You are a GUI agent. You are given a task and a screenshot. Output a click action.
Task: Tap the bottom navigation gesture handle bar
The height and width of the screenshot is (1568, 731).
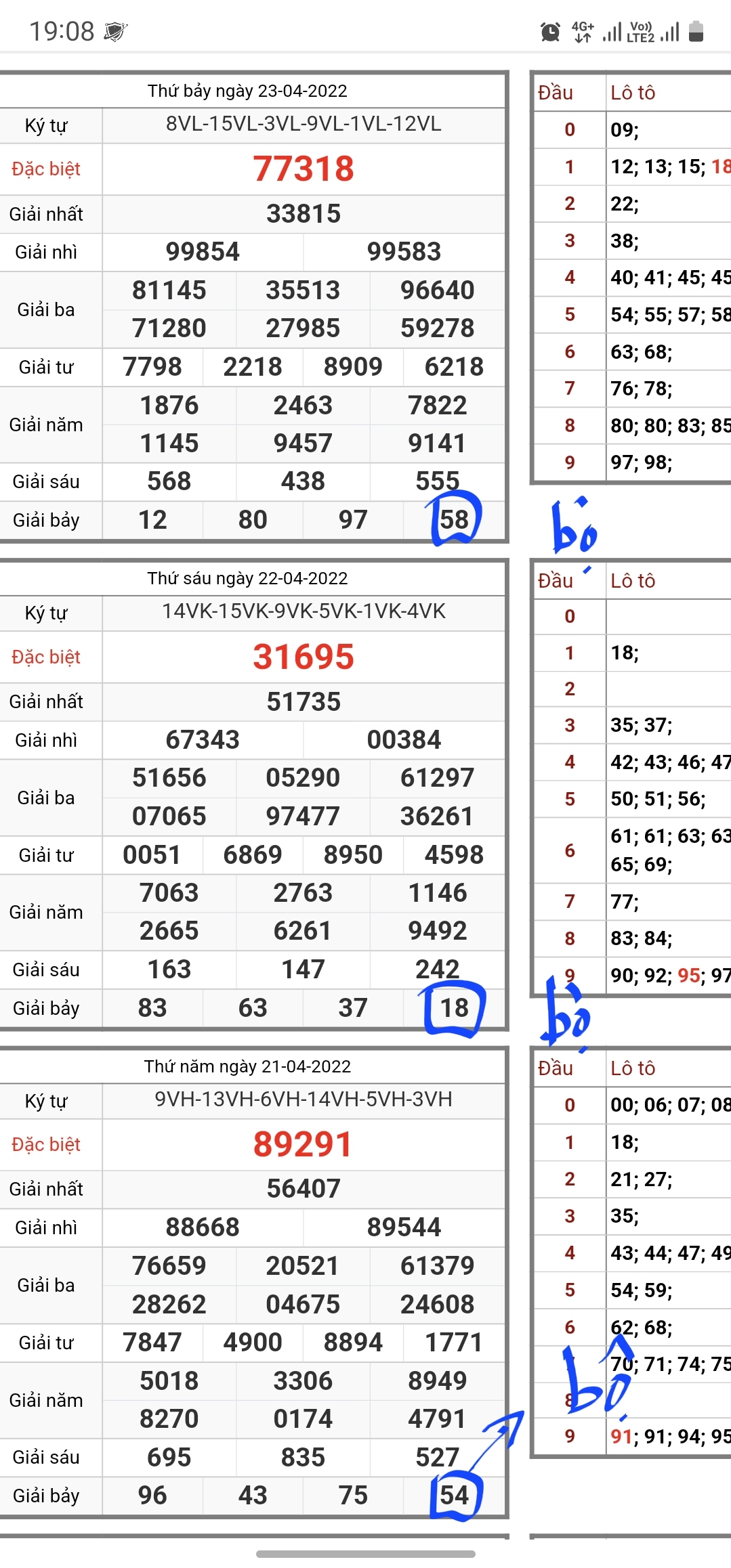[x=365, y=1554]
